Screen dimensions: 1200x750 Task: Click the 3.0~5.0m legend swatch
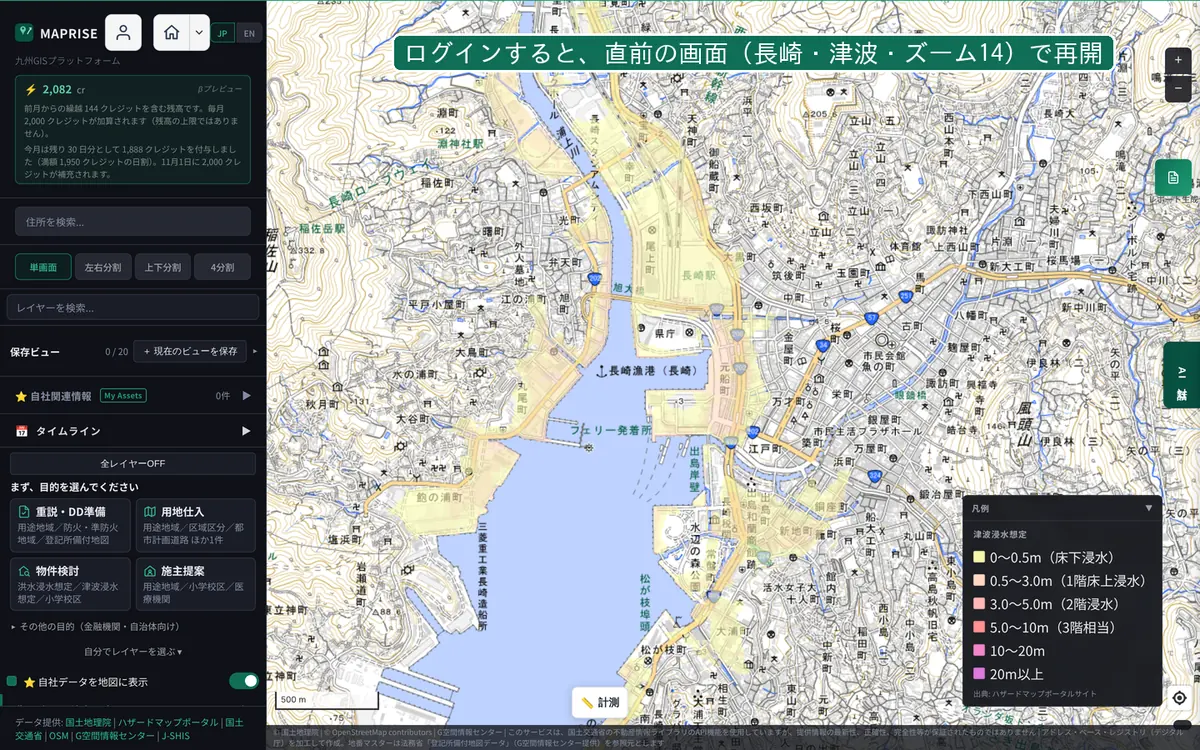[x=979, y=604]
